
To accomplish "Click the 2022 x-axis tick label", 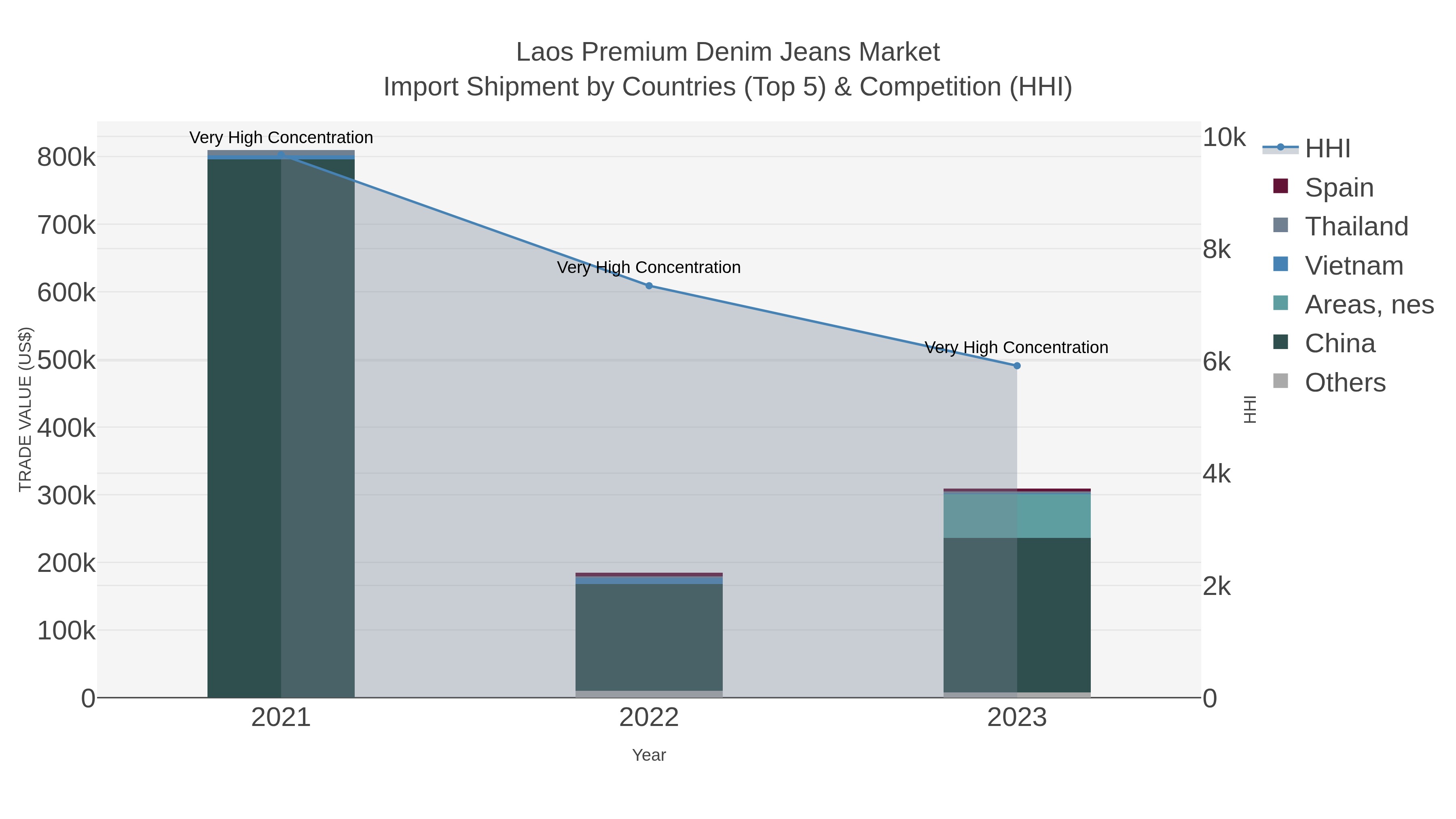I will click(x=649, y=718).
